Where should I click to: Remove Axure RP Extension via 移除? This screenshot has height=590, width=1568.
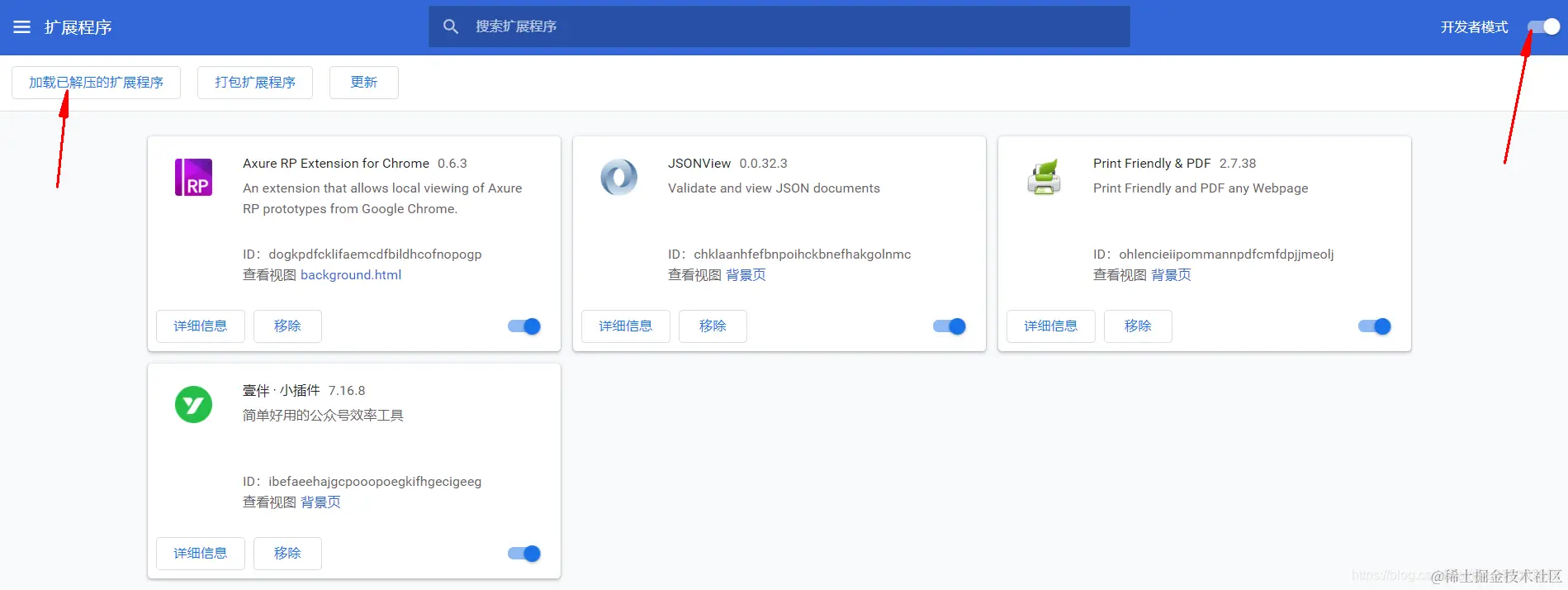click(x=287, y=326)
